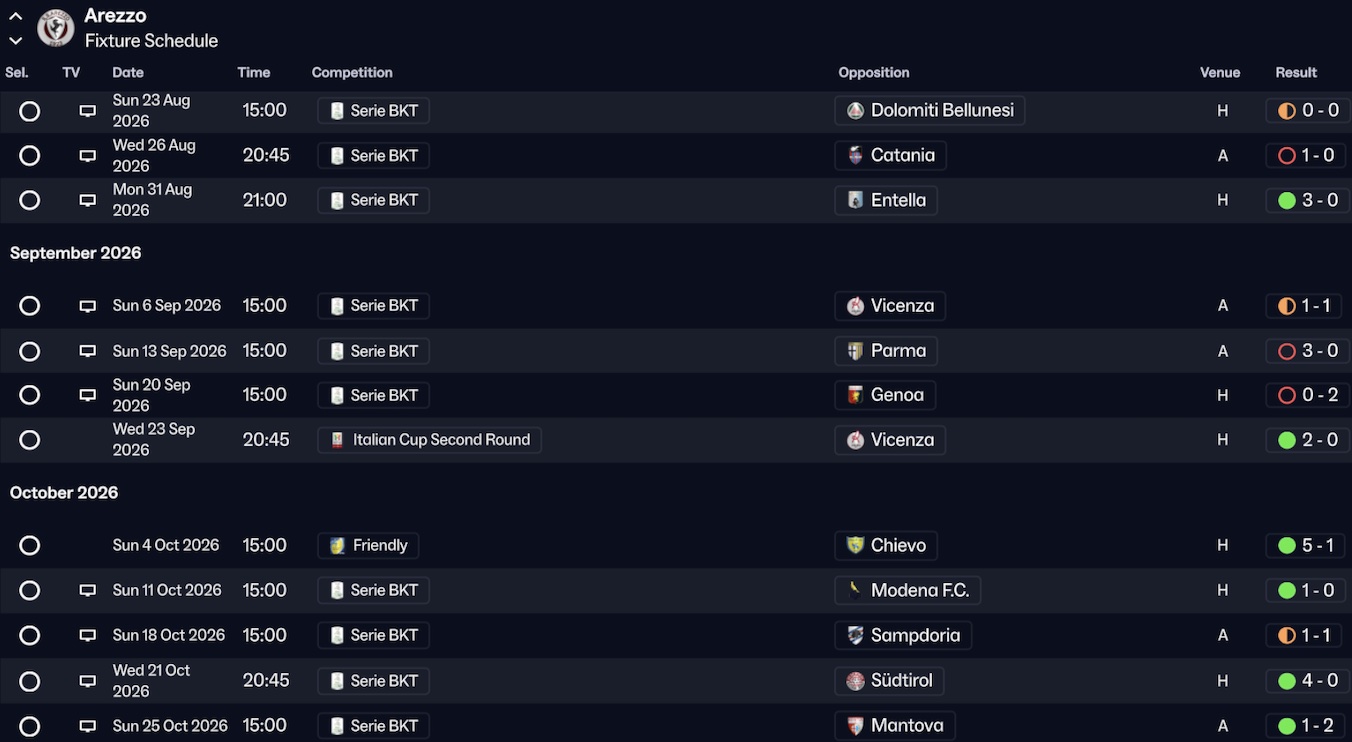Click the green win indicator for Chievo
1352x742 pixels.
coord(1287,545)
